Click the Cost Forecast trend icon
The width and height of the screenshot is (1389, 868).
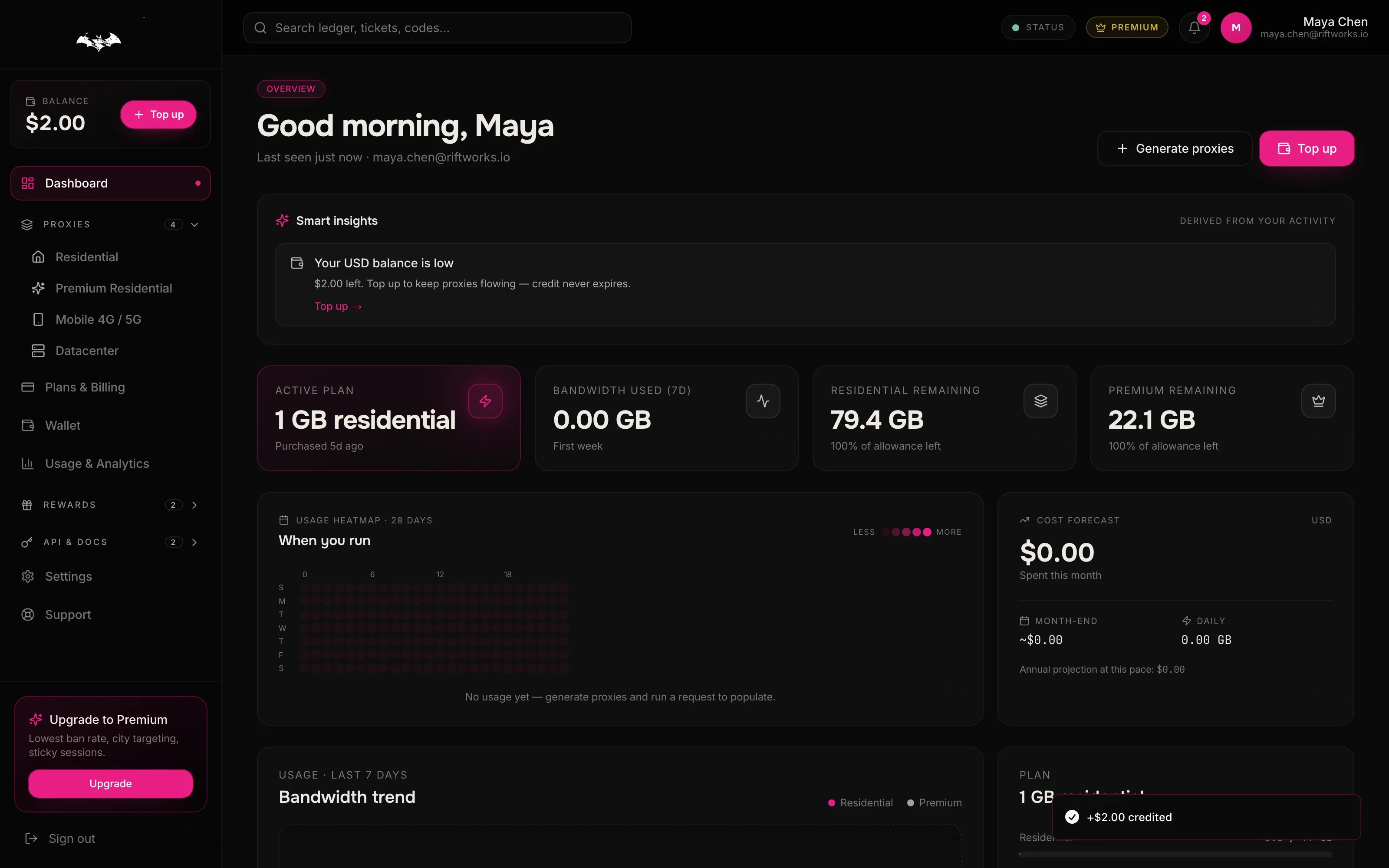pyautogui.click(x=1024, y=520)
